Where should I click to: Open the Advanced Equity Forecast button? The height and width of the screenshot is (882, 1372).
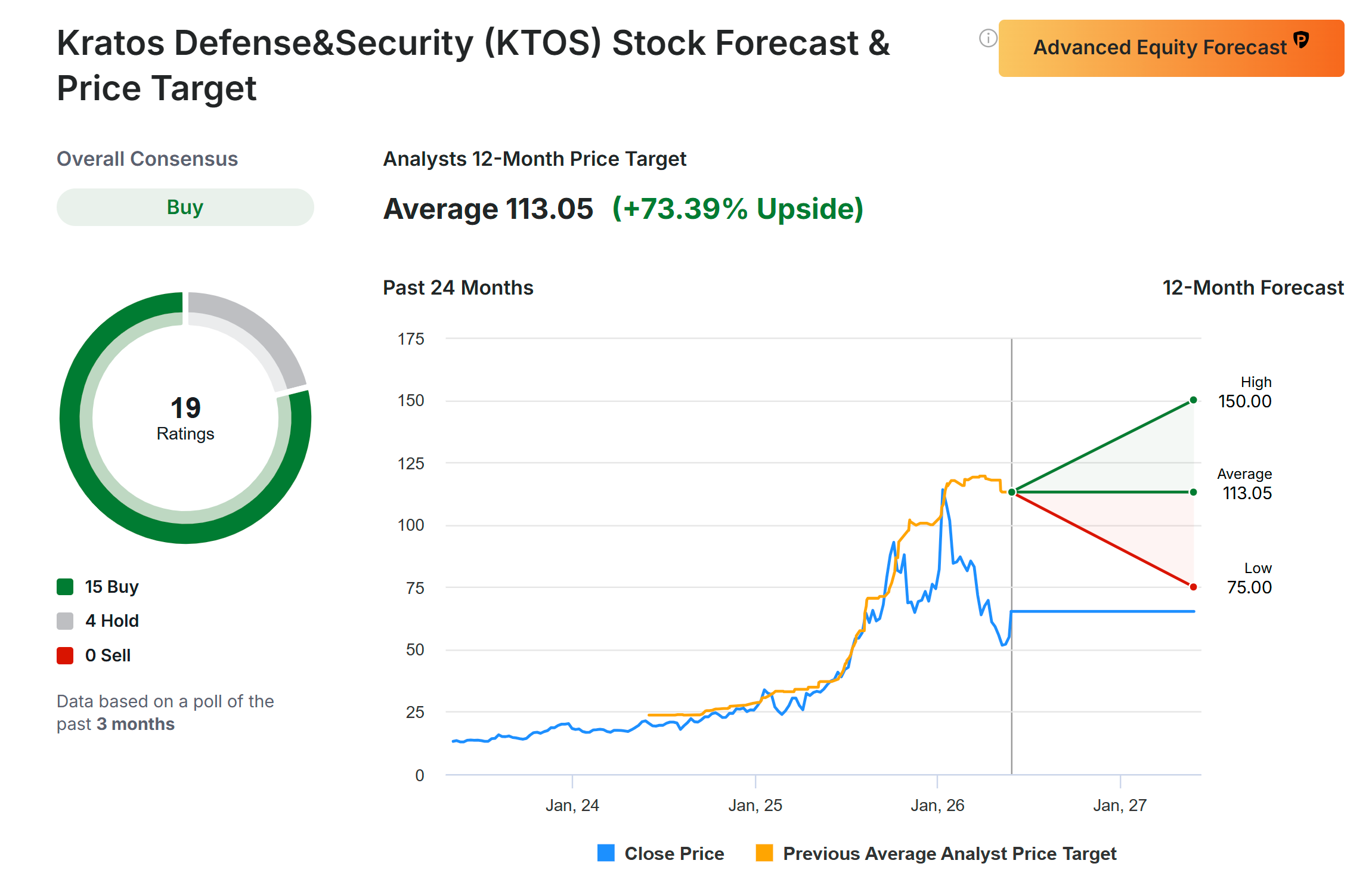pyautogui.click(x=1171, y=48)
